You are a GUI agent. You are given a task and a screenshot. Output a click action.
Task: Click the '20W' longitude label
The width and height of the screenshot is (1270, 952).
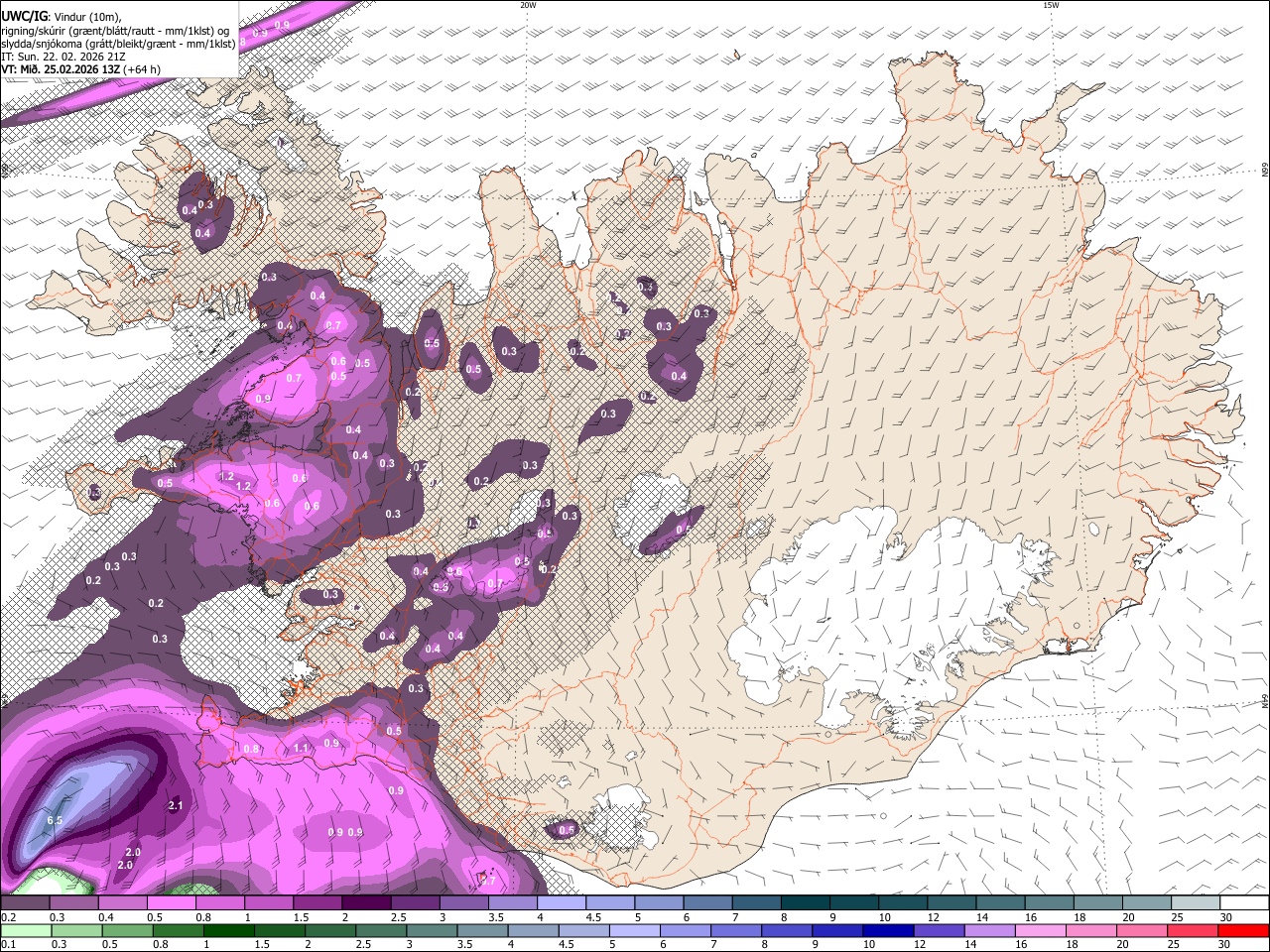pos(528,5)
